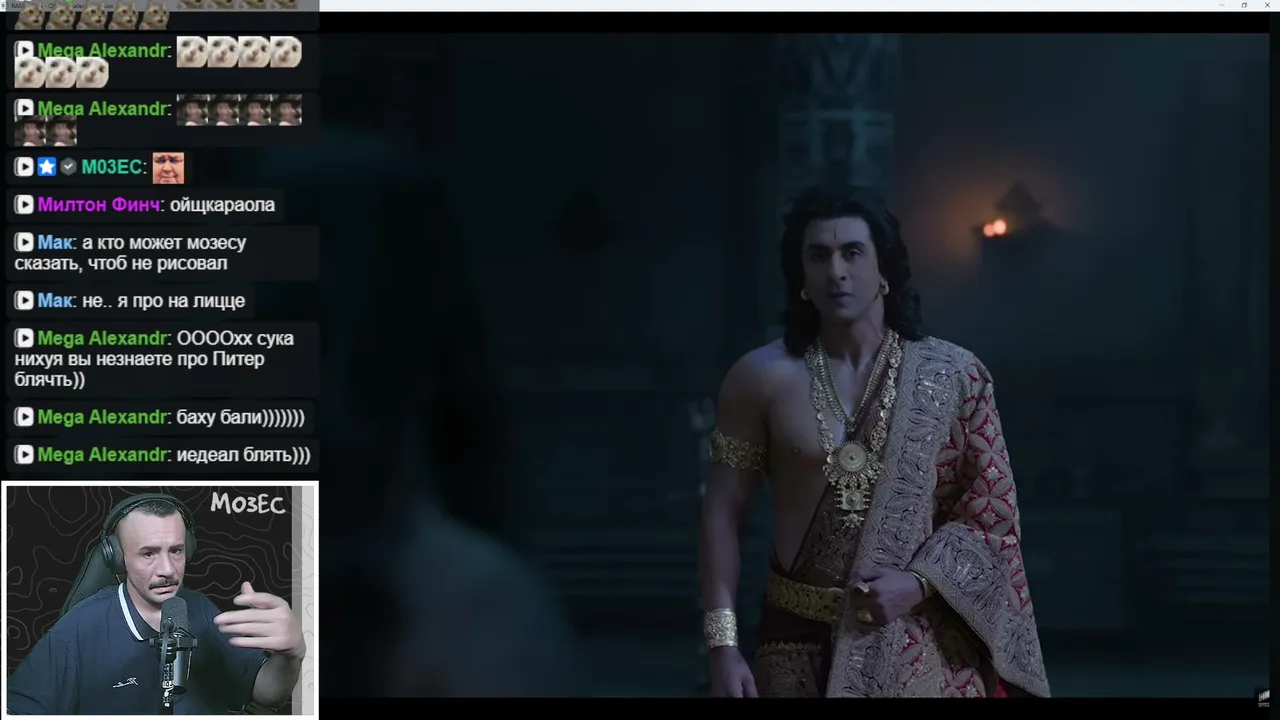
Task: Click Mega Alexandr's name beside the face emotes
Action: tap(104, 108)
